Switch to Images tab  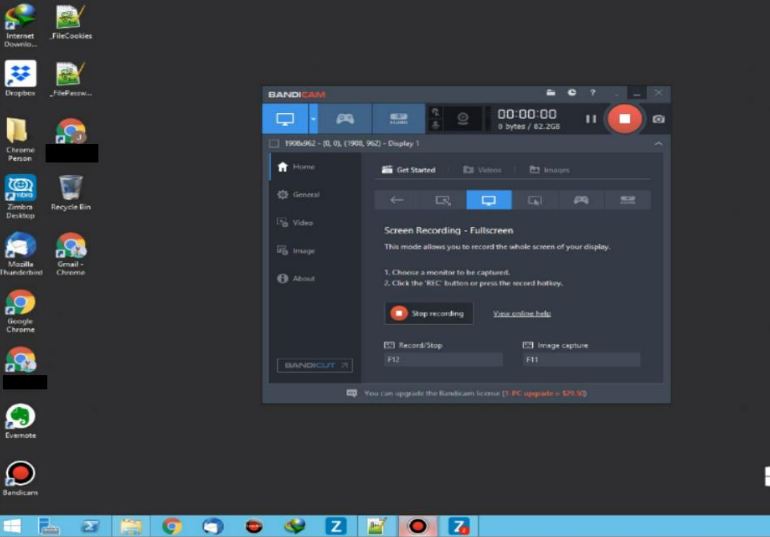pyautogui.click(x=550, y=170)
